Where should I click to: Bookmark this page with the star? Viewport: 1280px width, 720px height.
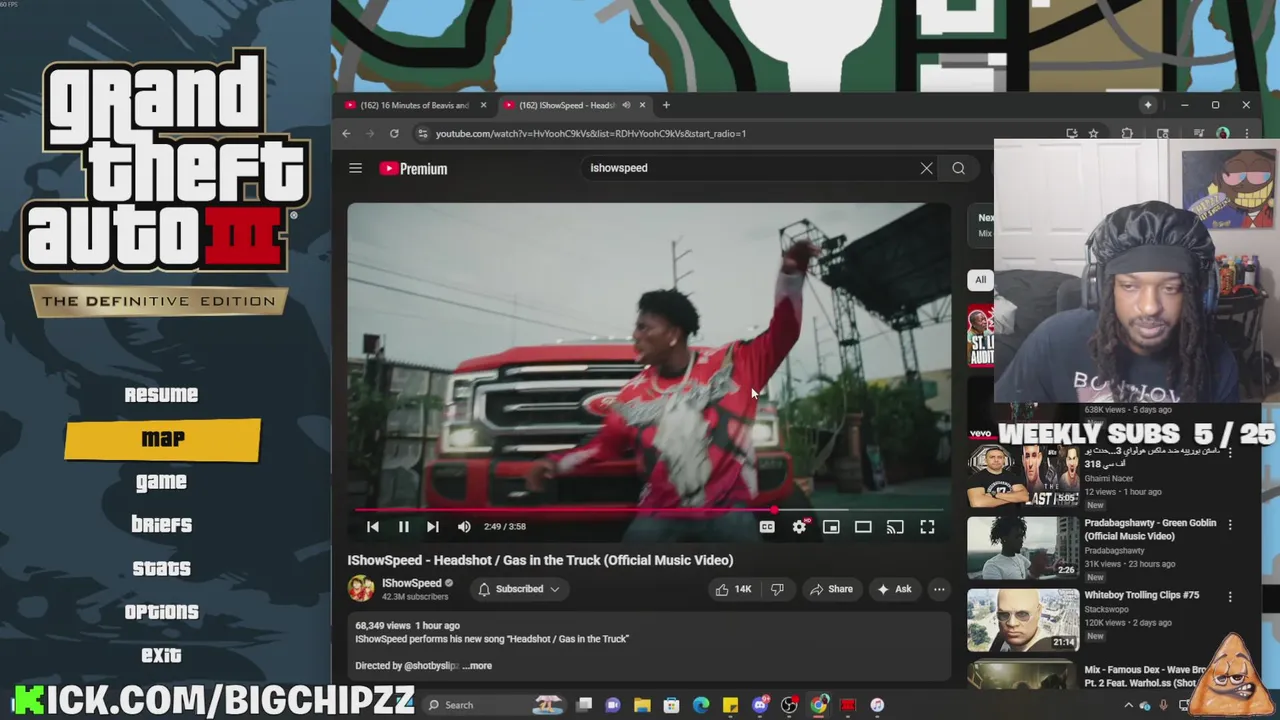(x=1093, y=133)
